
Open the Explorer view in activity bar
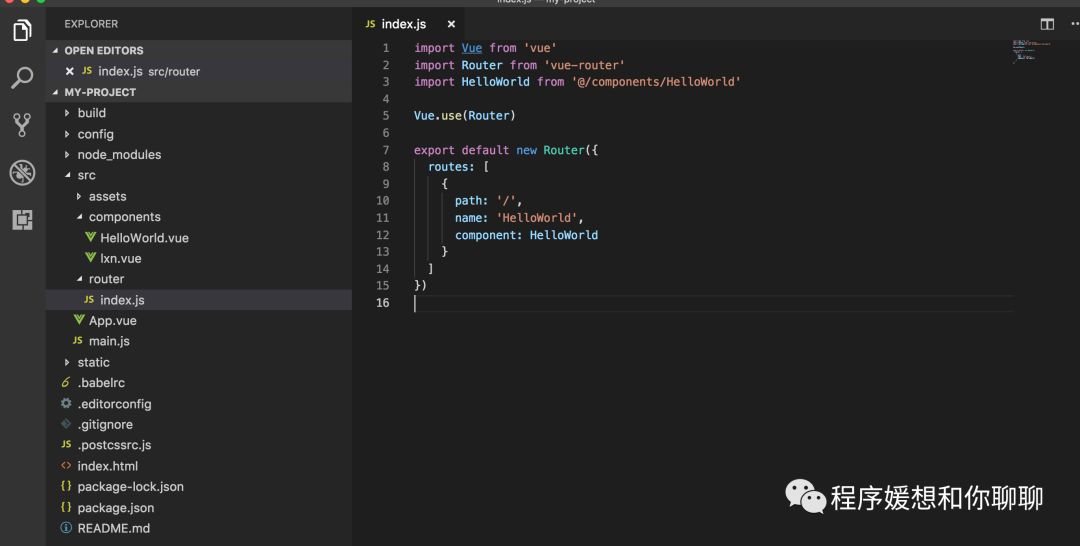pos(22,30)
